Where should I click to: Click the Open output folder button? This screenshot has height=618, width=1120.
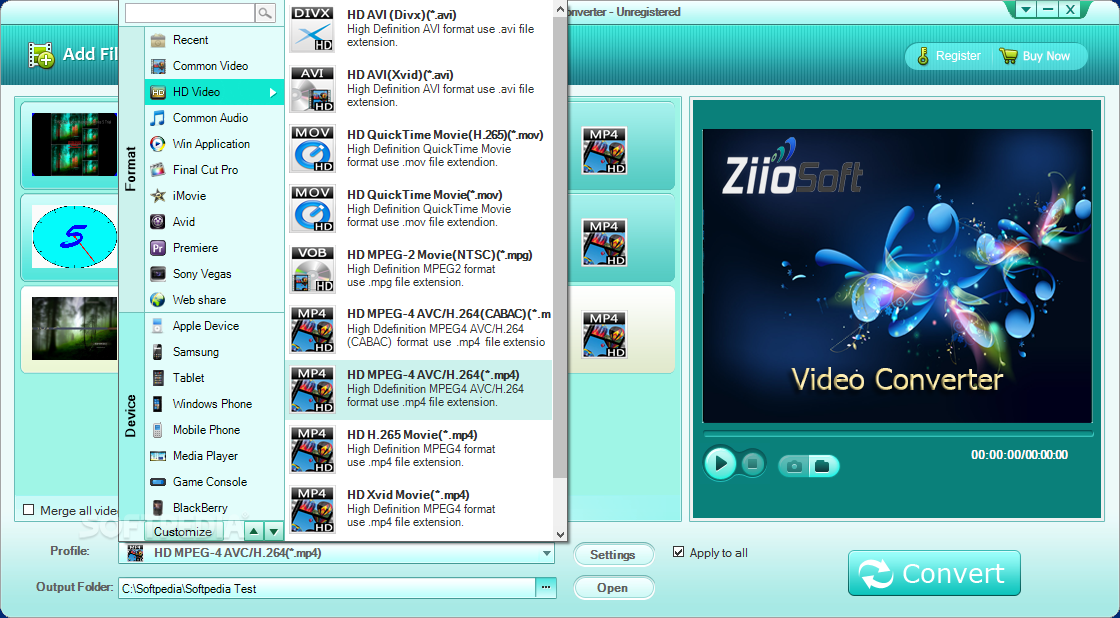click(x=613, y=587)
